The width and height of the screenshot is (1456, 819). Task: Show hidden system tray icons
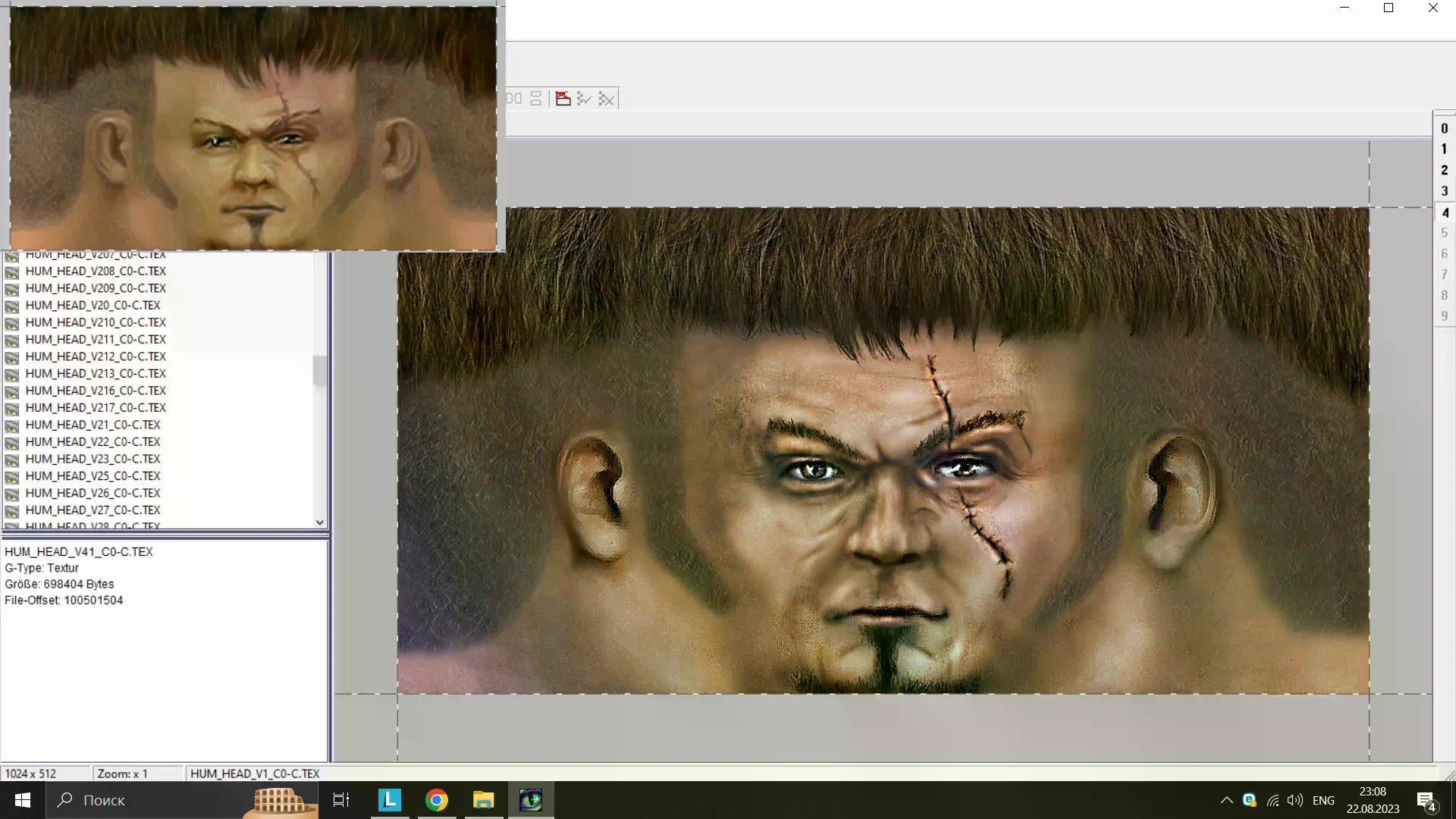click(x=1226, y=800)
